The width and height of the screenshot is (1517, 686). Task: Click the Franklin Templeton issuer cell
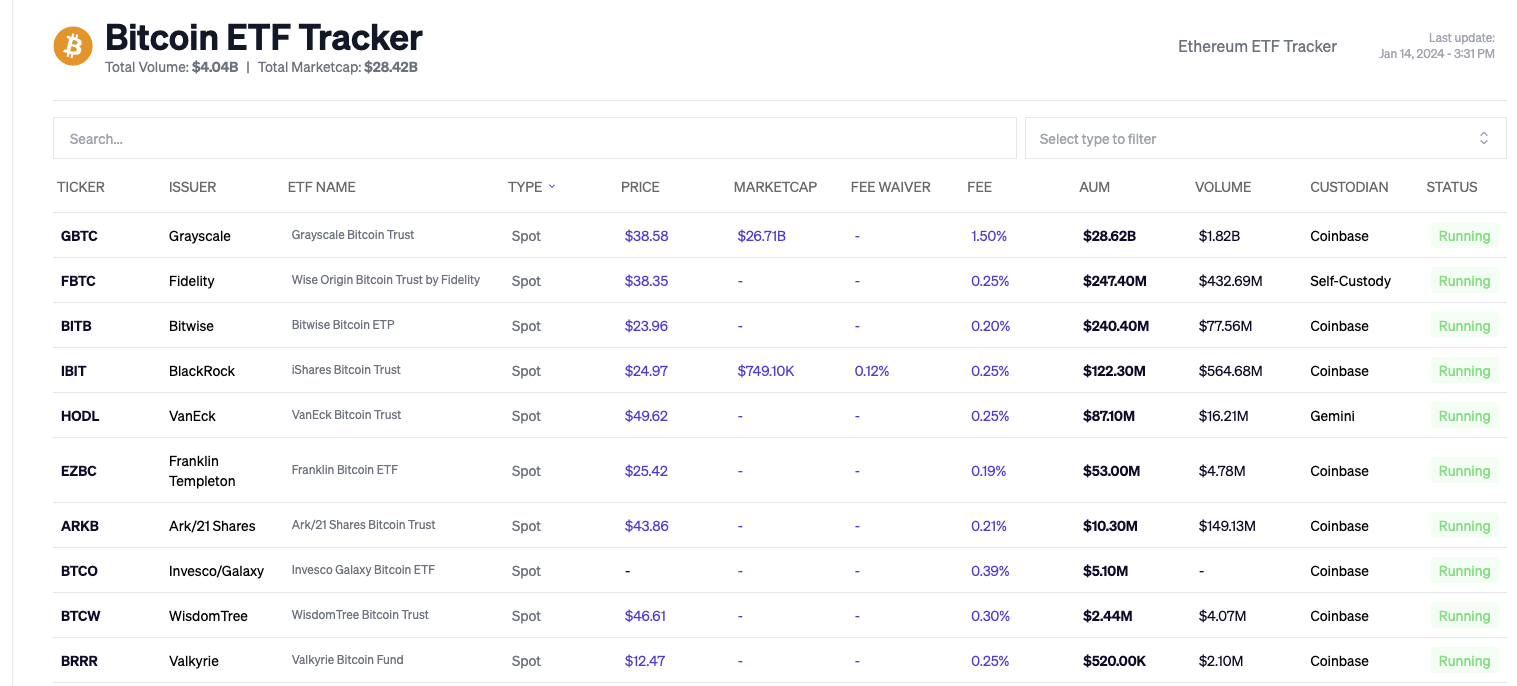(x=202, y=471)
